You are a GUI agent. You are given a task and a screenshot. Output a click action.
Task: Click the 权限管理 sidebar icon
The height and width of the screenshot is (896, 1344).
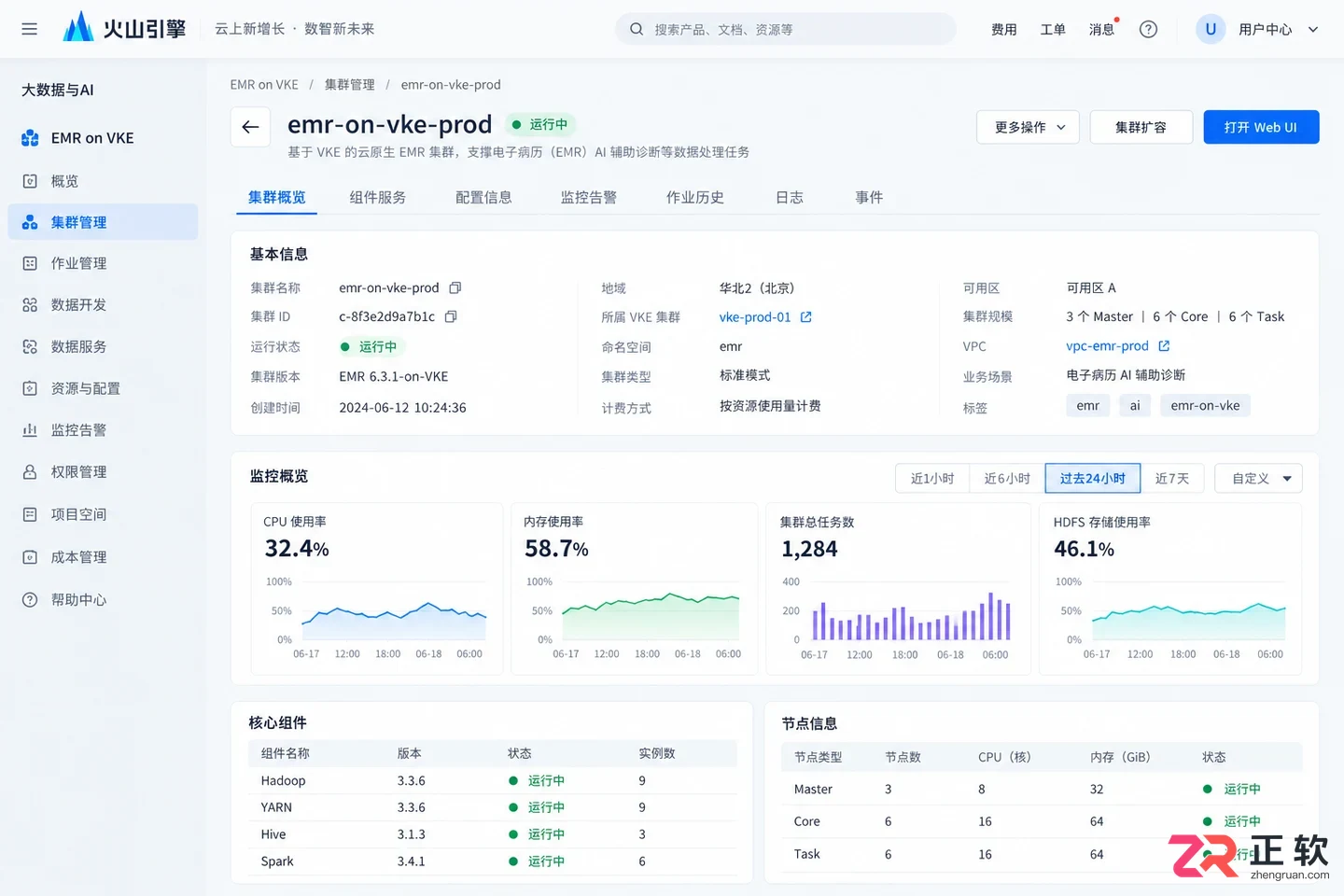click(30, 472)
